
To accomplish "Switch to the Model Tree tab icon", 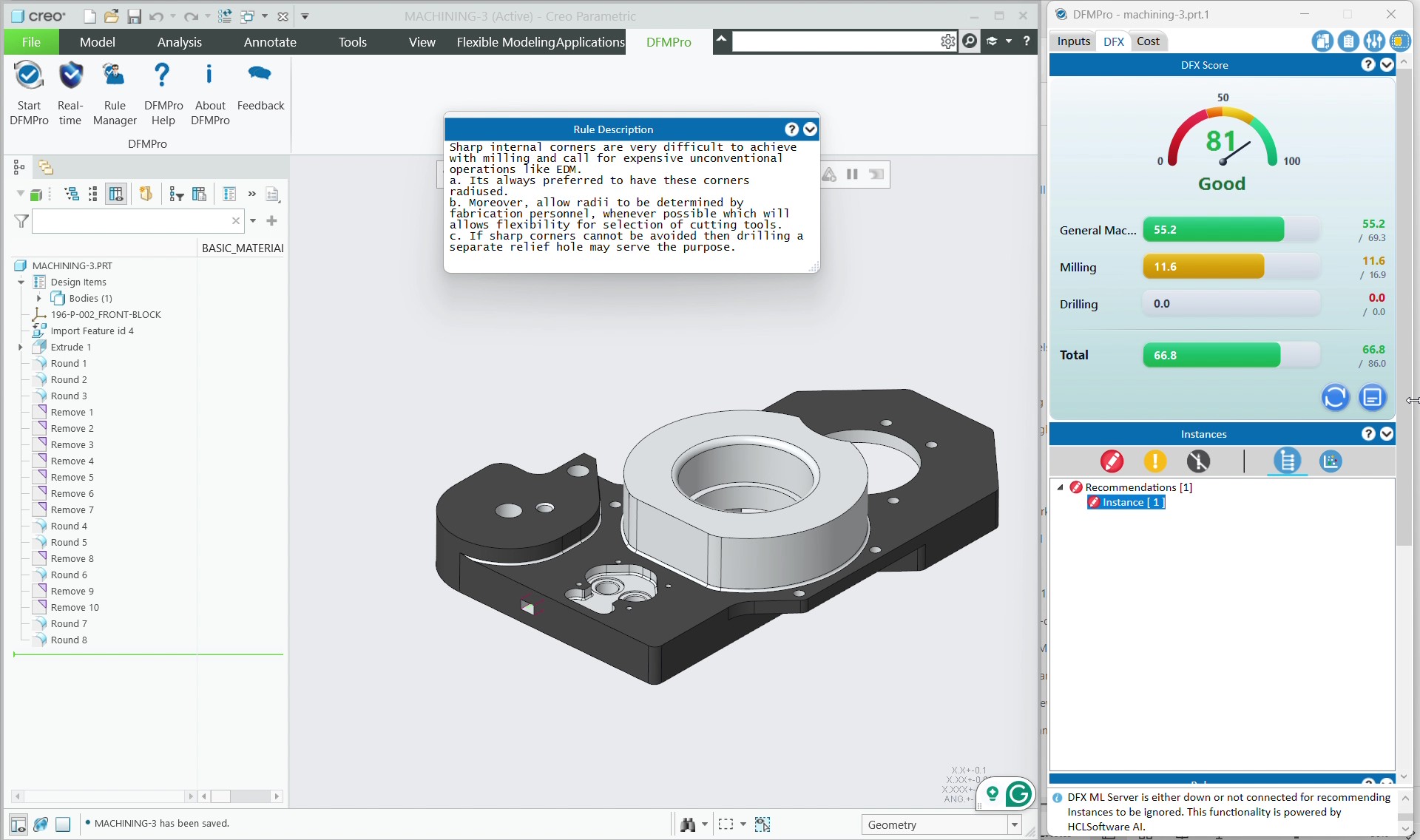I will (x=19, y=167).
